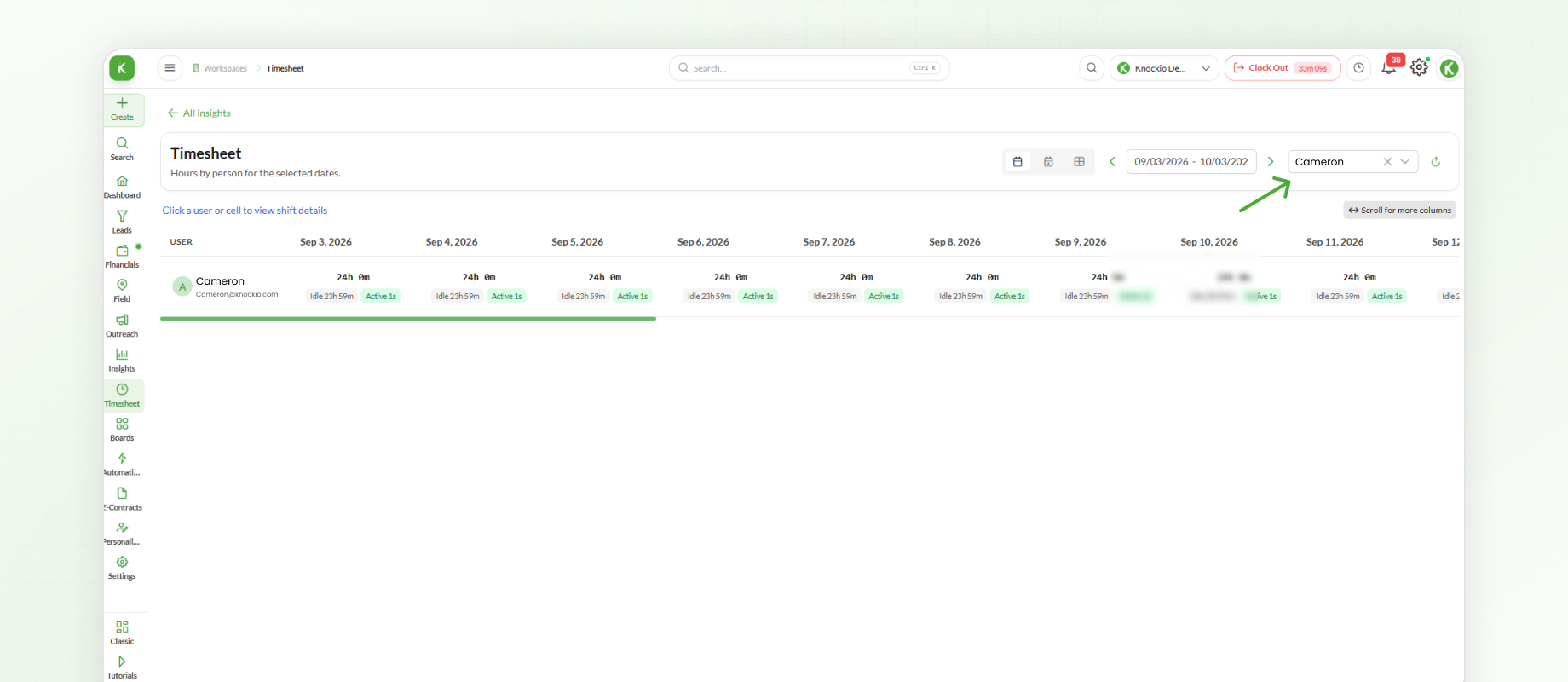Click the Clock Out button
Image resolution: width=1568 pixels, height=682 pixels.
click(1283, 68)
